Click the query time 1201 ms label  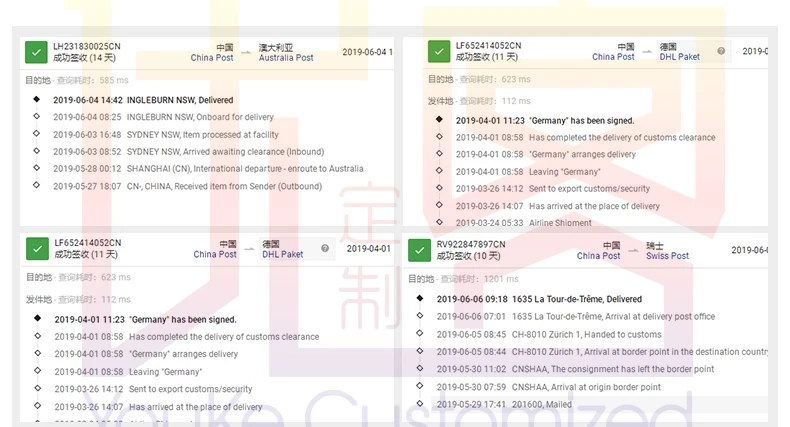click(x=501, y=279)
